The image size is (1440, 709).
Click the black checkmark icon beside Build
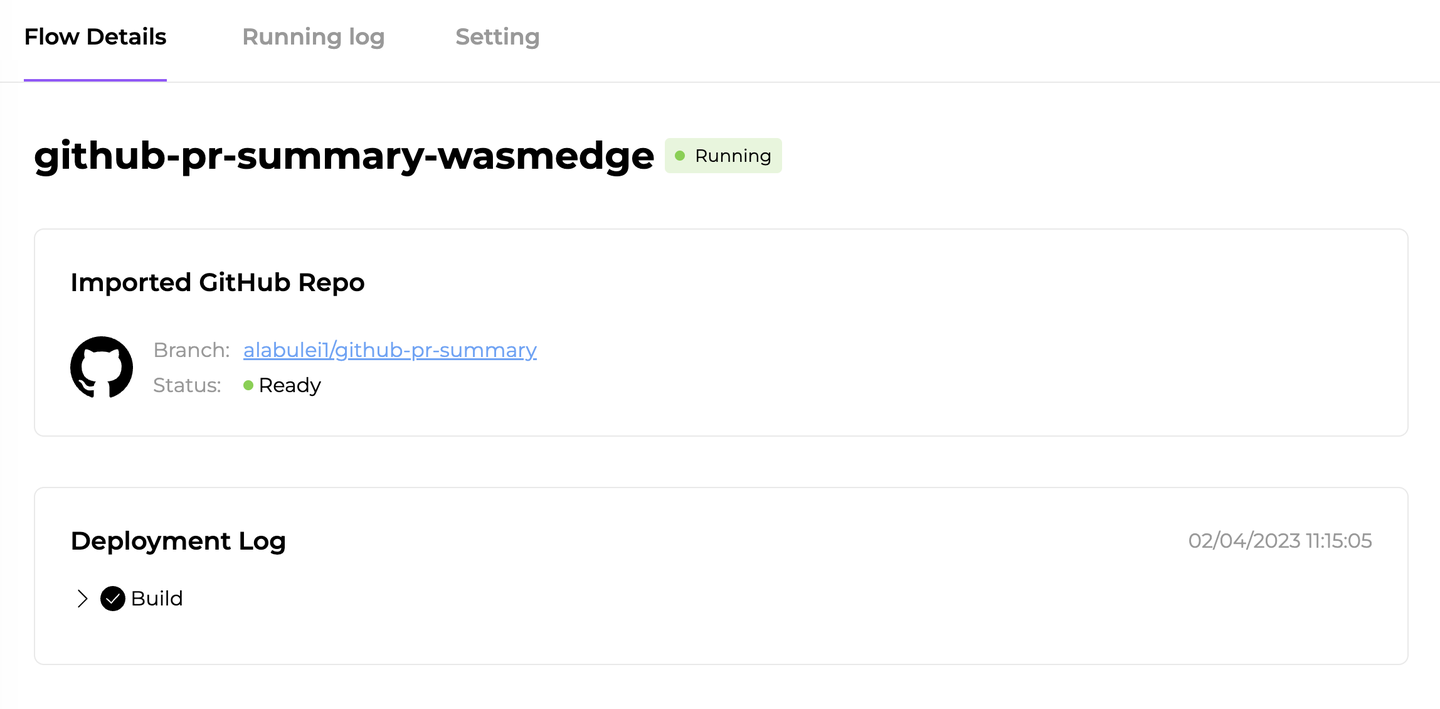pos(113,598)
